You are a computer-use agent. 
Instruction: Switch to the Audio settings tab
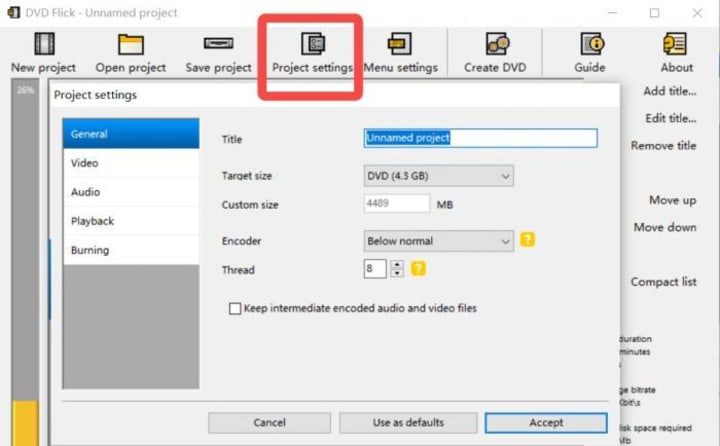131,192
